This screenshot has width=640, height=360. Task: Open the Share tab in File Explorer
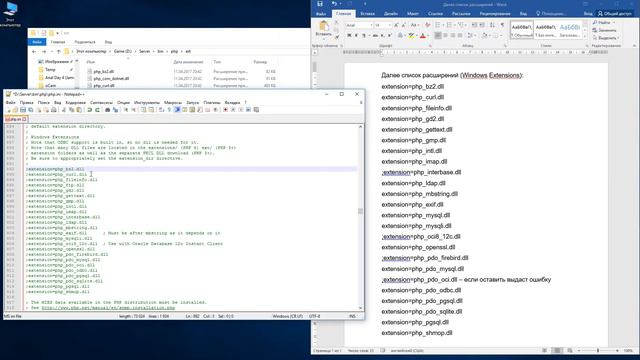pos(84,42)
